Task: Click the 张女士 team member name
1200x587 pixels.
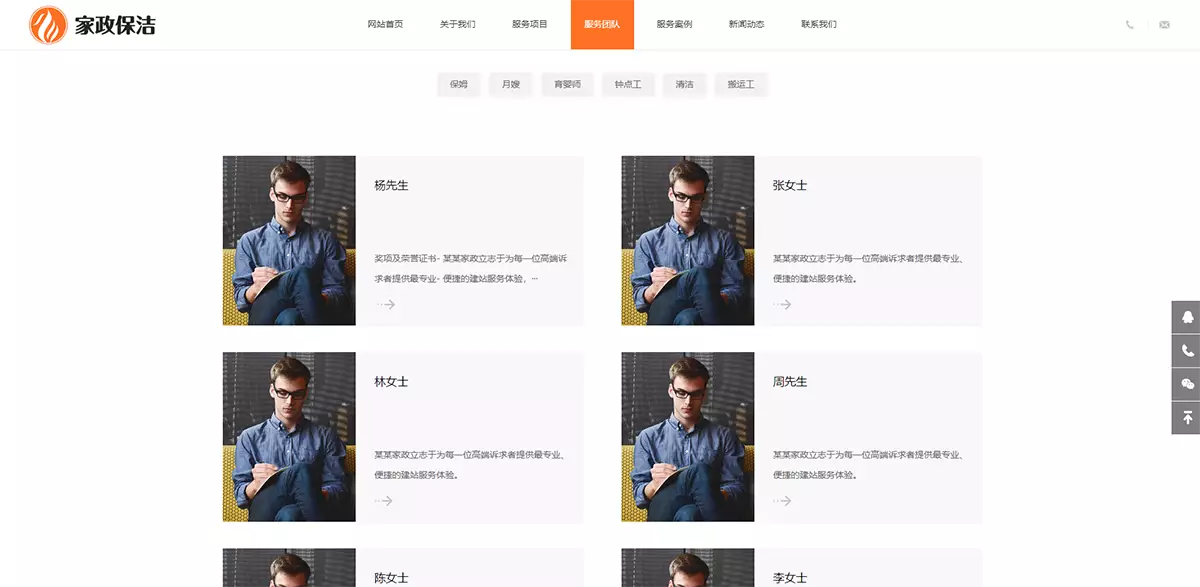Action: pyautogui.click(x=789, y=185)
